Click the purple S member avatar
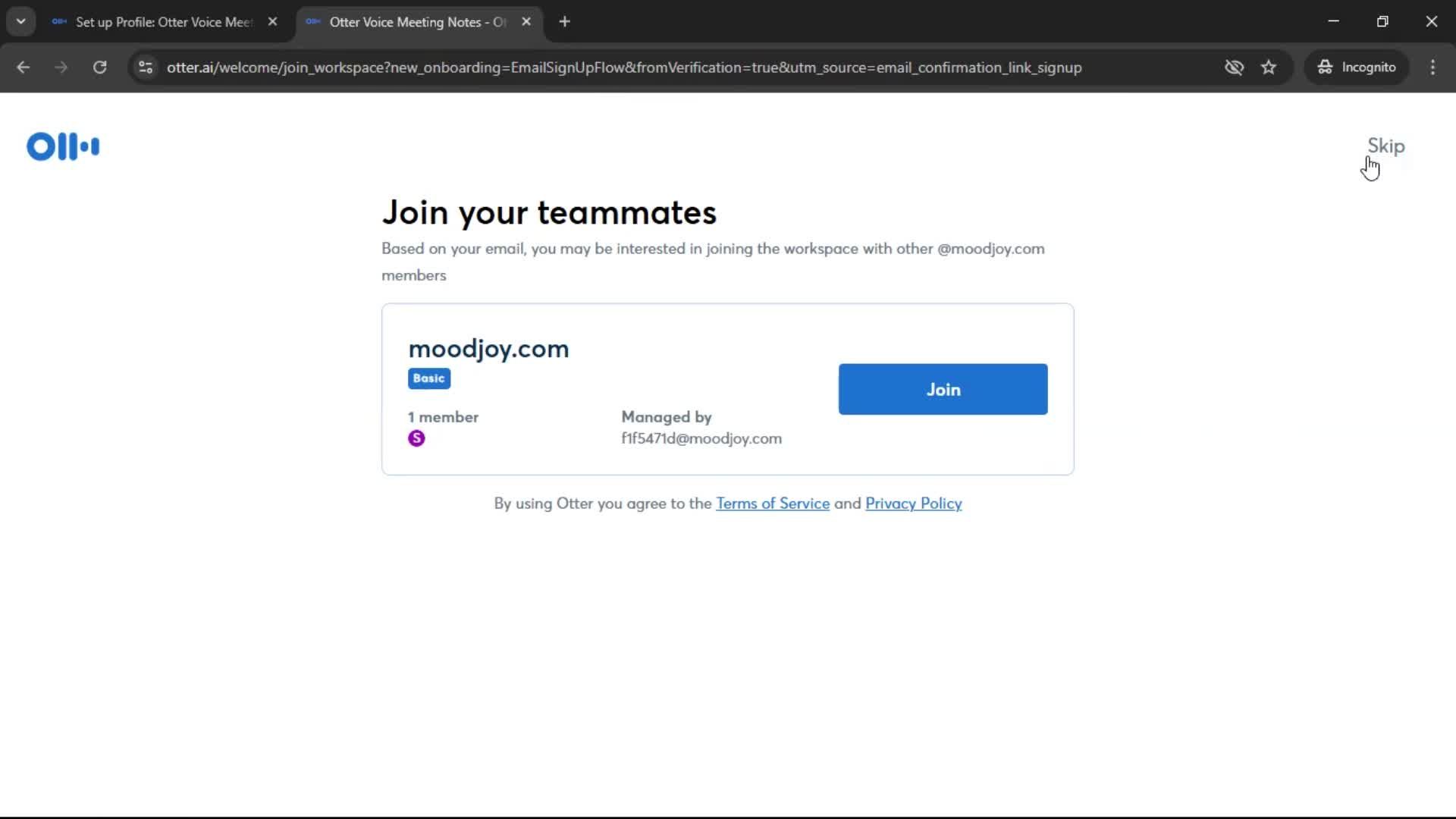The width and height of the screenshot is (1456, 819). coord(416,438)
